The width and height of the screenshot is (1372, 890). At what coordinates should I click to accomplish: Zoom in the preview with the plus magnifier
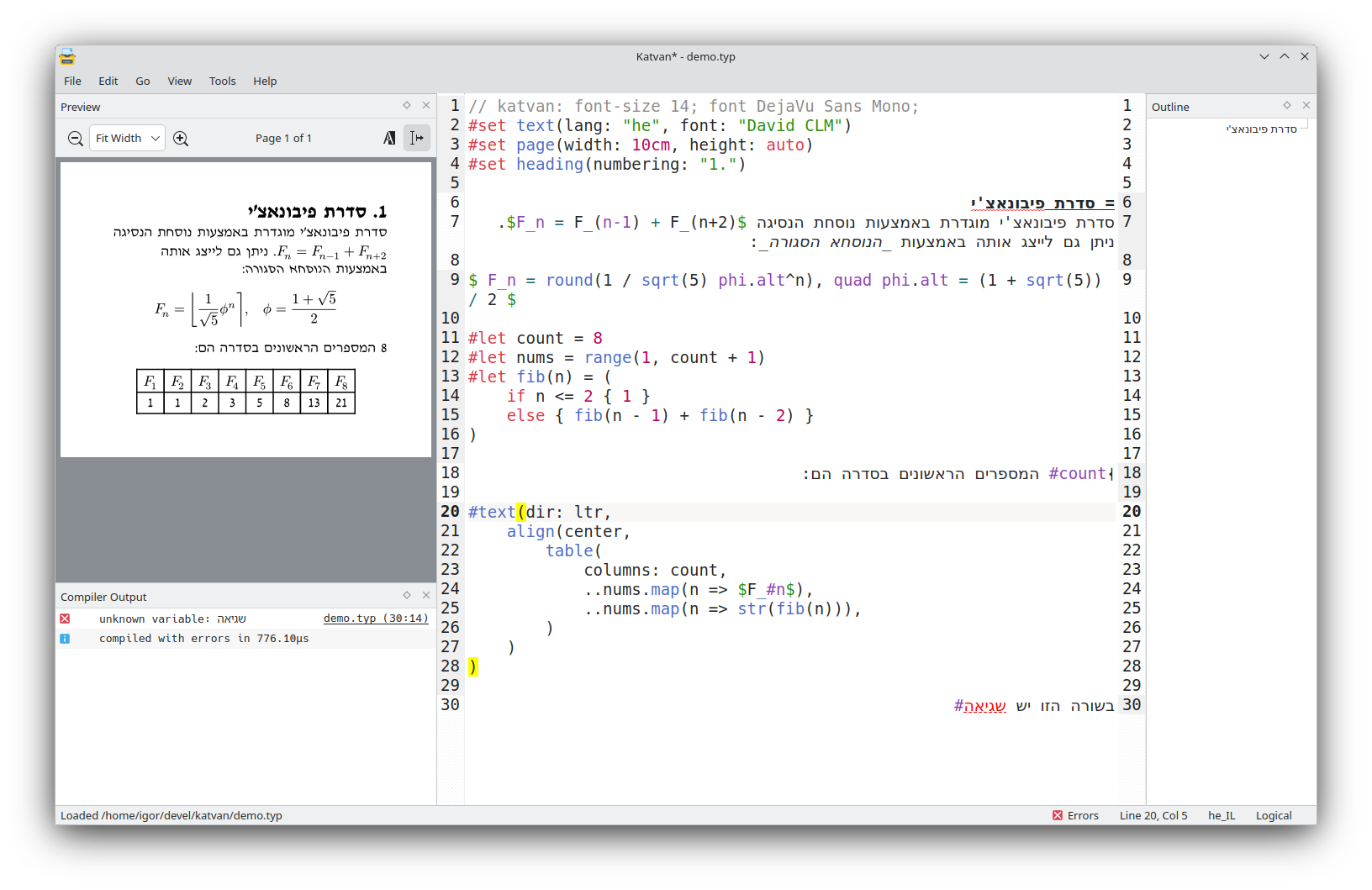pos(180,138)
